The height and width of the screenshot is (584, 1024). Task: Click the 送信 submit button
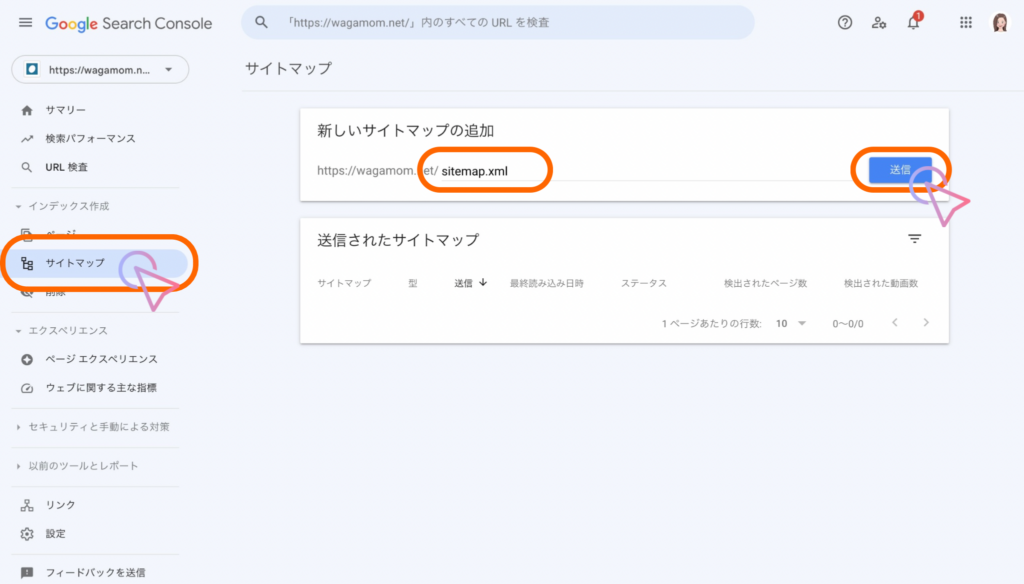pyautogui.click(x=899, y=170)
